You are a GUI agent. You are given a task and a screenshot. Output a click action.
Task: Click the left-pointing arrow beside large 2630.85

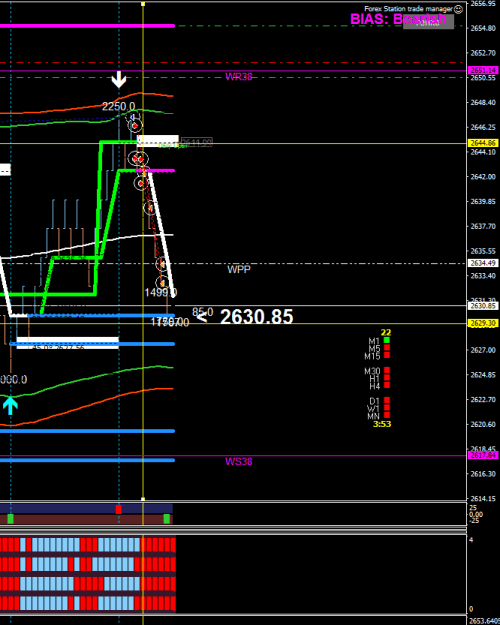pos(203,317)
